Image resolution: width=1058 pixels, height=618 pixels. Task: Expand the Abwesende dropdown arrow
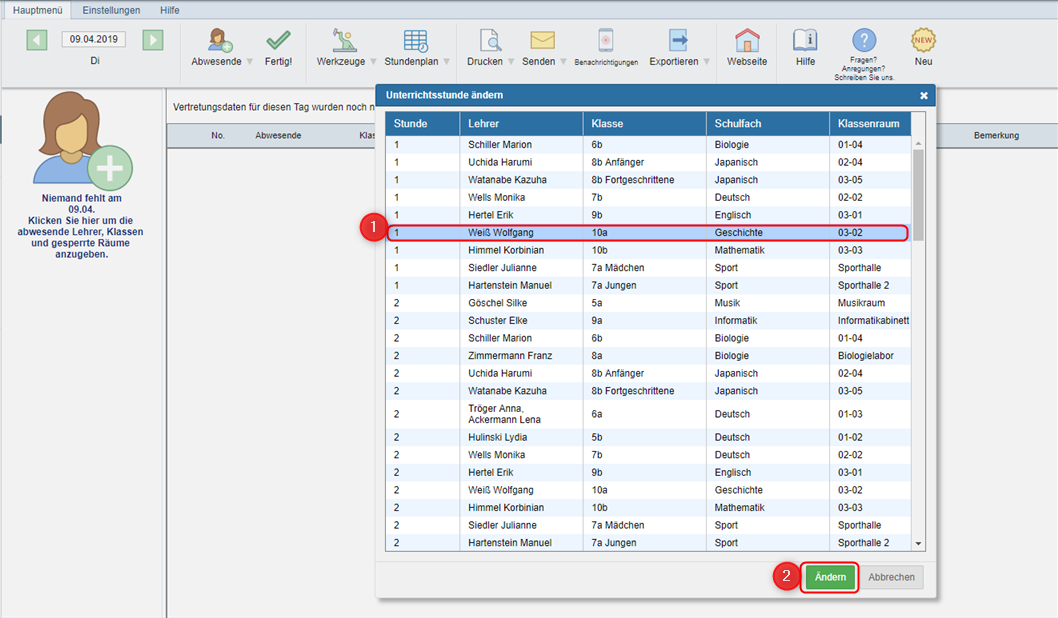(x=250, y=62)
